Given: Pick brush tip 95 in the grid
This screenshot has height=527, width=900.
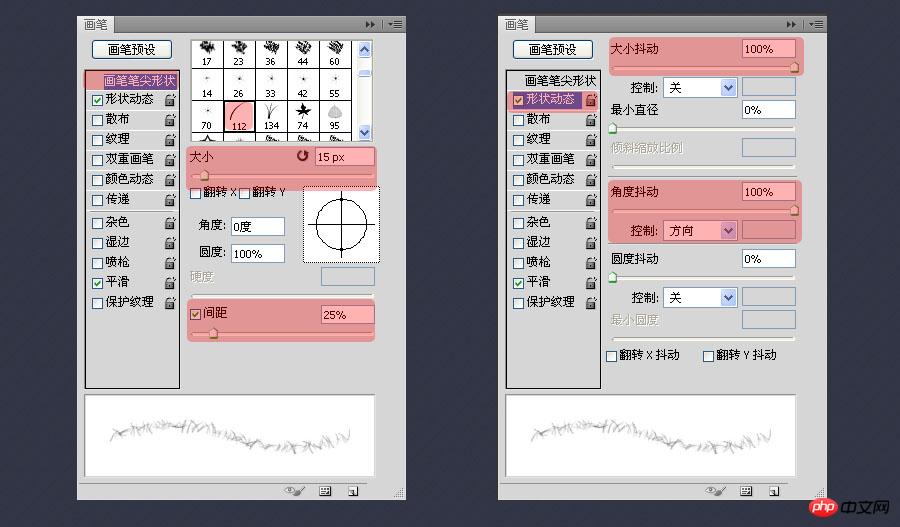Looking at the screenshot, I should coord(335,117).
